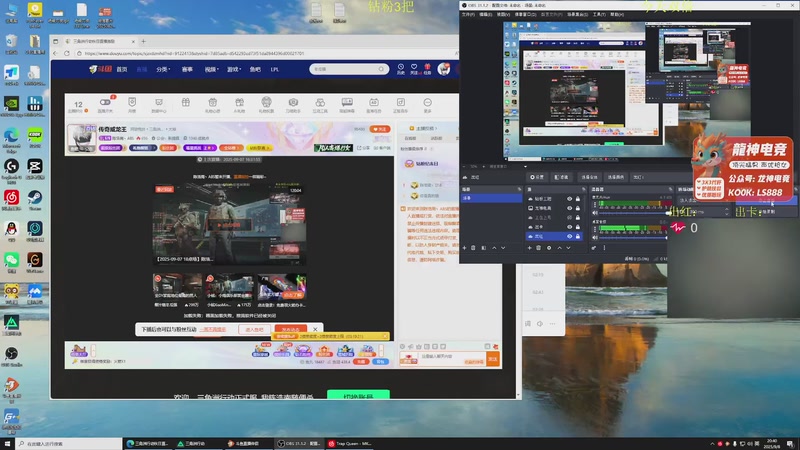Viewport: 800px width, 450px height.
Task: Open scene filters icon in OBS scenes toolbar
Action: tap(484, 248)
